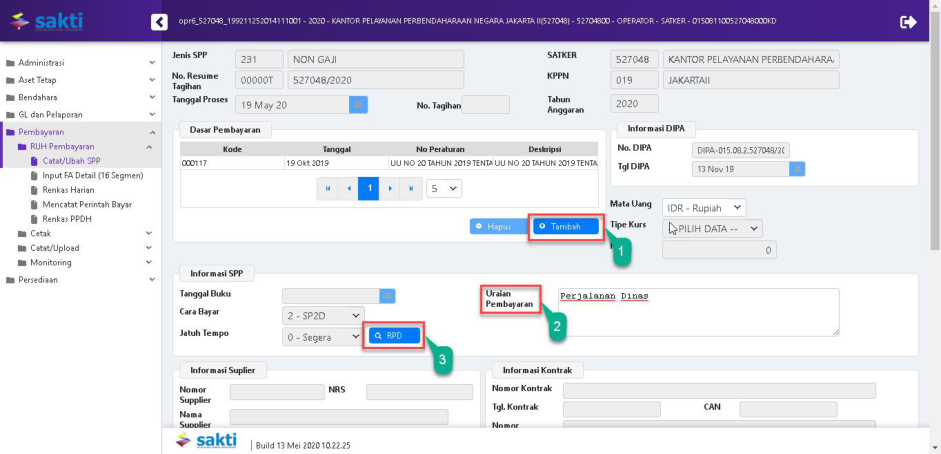Open calendar picker for Tgl DIPA
This screenshot has width=941, height=454.
(x=797, y=169)
